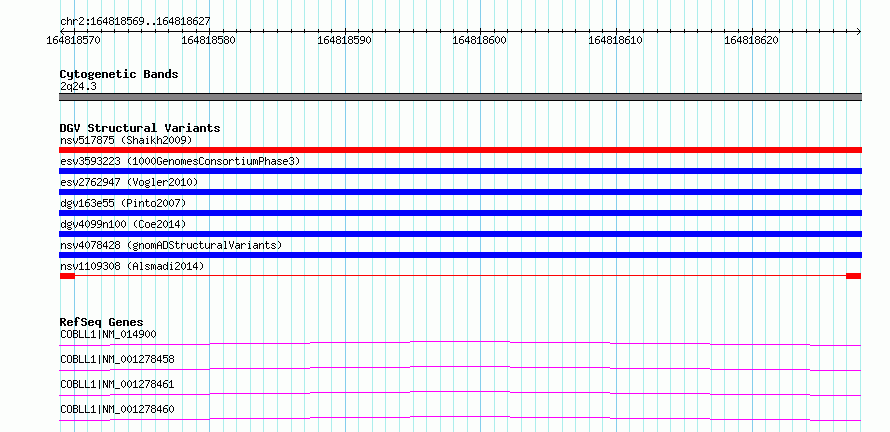Select nsv517875 (Shaikh2009) label

coord(126,140)
